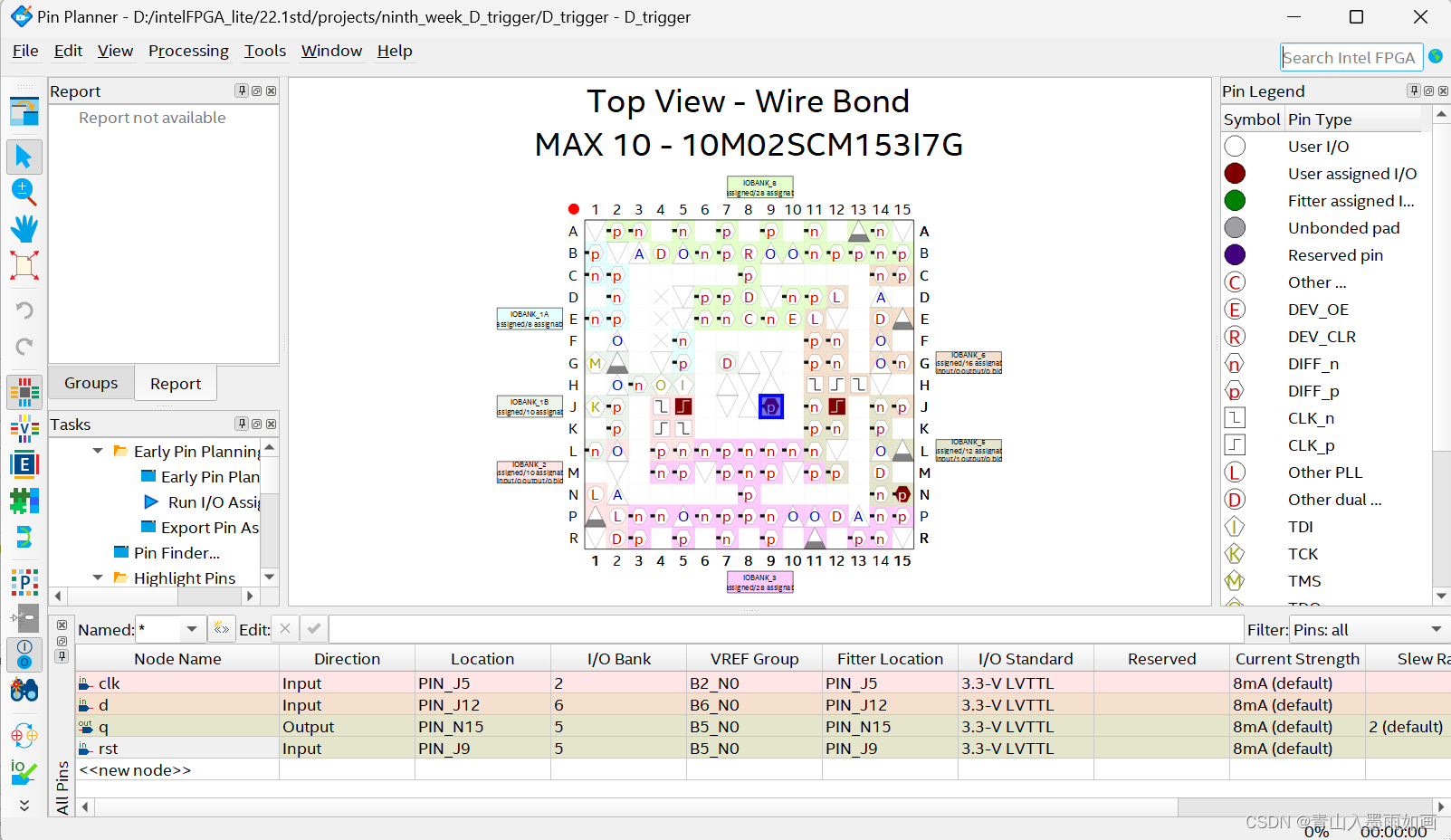Viewport: 1451px width, 840px height.
Task: Toggle the chip package view icon
Action: click(24, 392)
